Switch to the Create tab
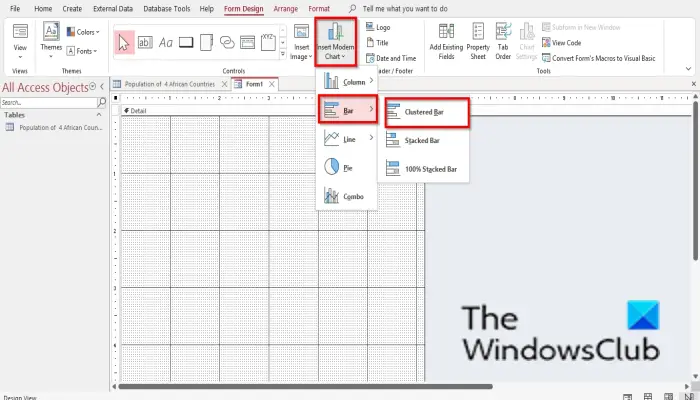The width and height of the screenshot is (700, 400). [x=72, y=8]
